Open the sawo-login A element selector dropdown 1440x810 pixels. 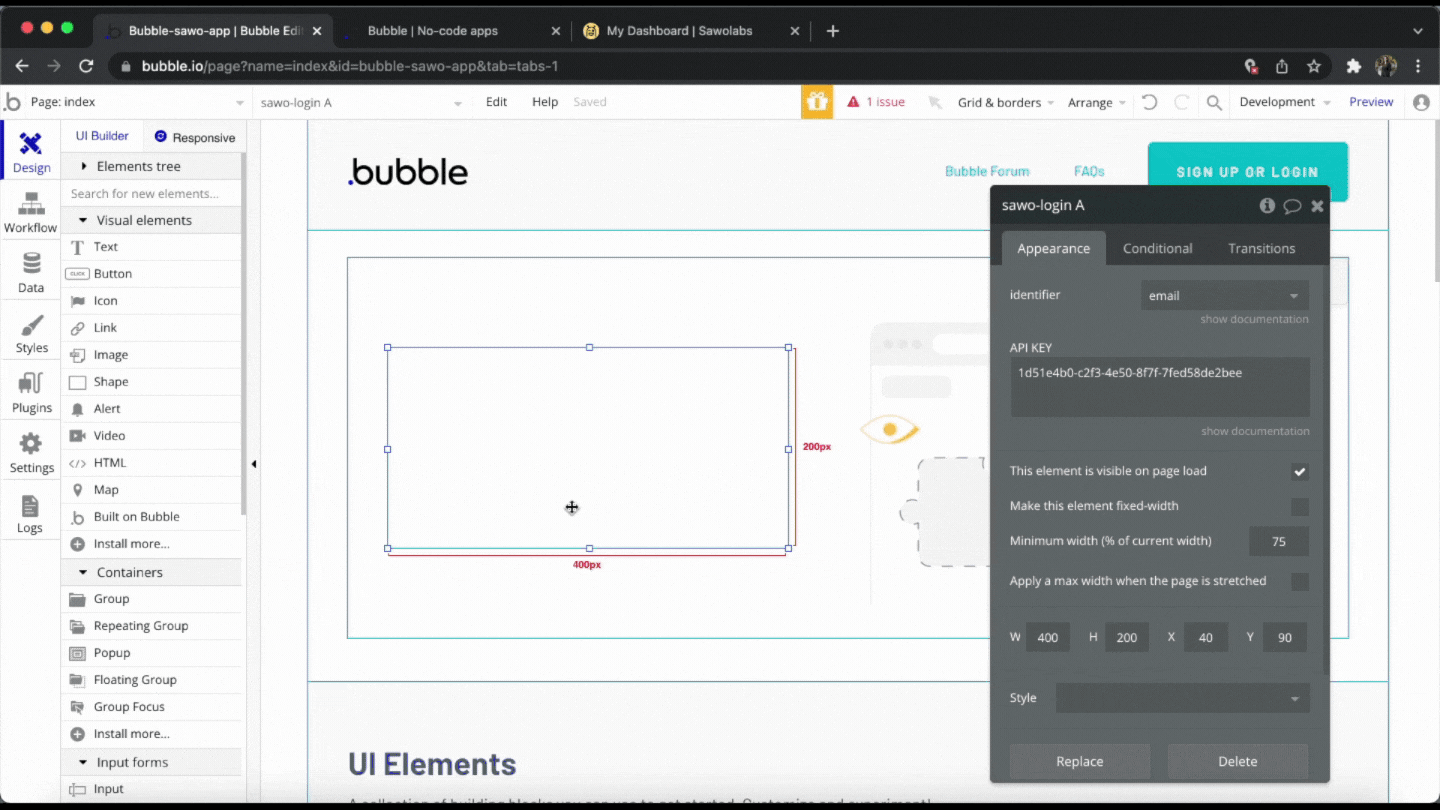361,102
